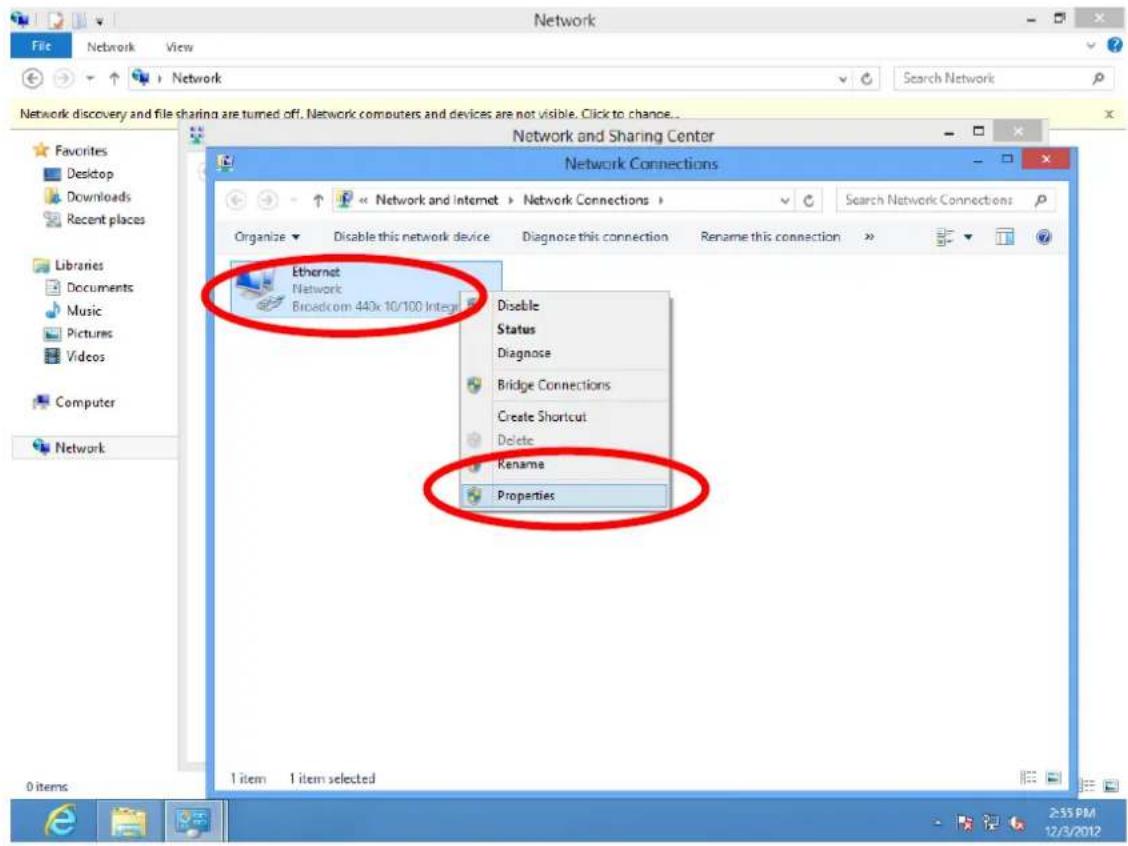Expand the ribbon chevron in Network window

pyautogui.click(x=1091, y=45)
